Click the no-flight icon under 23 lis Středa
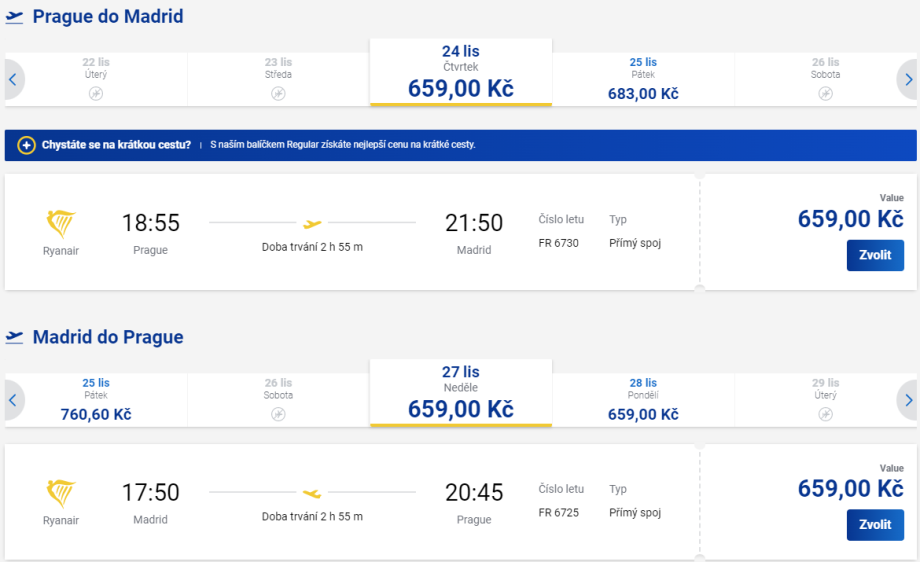Image resolution: width=920 pixels, height=562 pixels. point(278,94)
